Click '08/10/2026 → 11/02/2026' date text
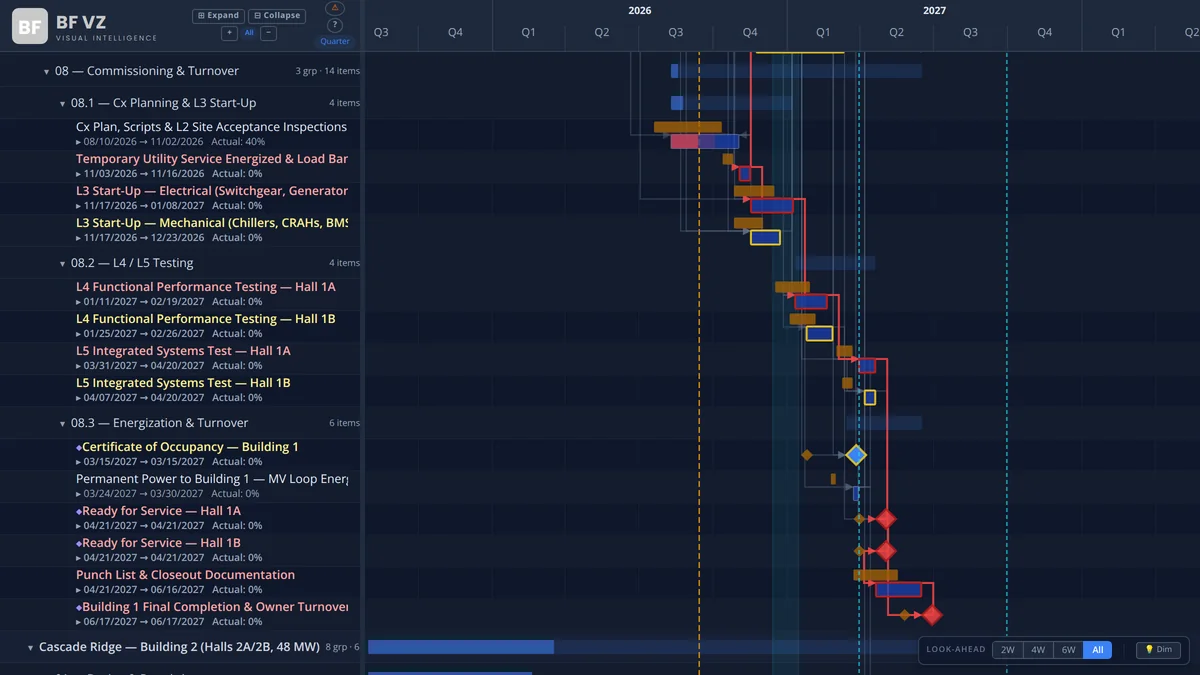Viewport: 1200px width, 675px height. pos(144,142)
